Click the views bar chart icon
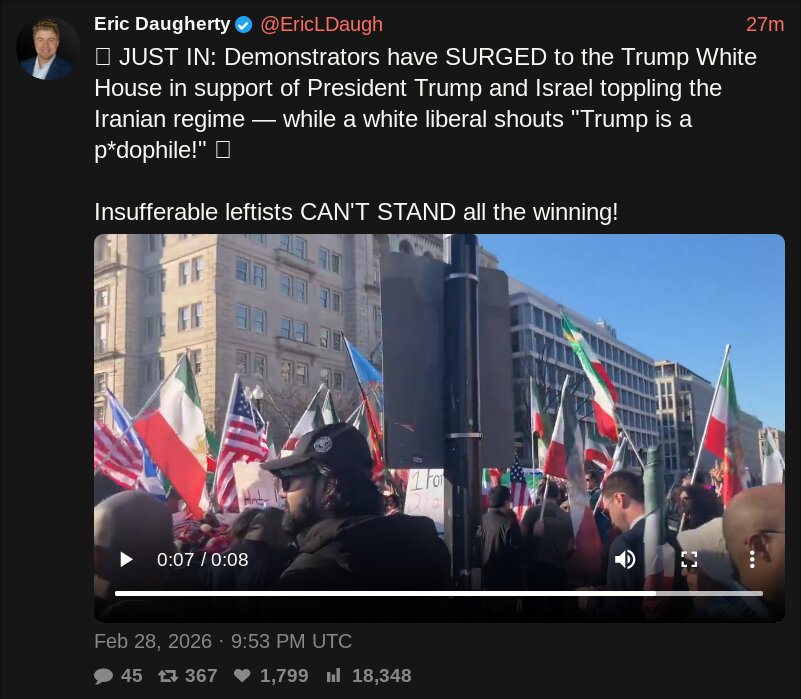This screenshot has width=801, height=699. pyautogui.click(x=333, y=676)
